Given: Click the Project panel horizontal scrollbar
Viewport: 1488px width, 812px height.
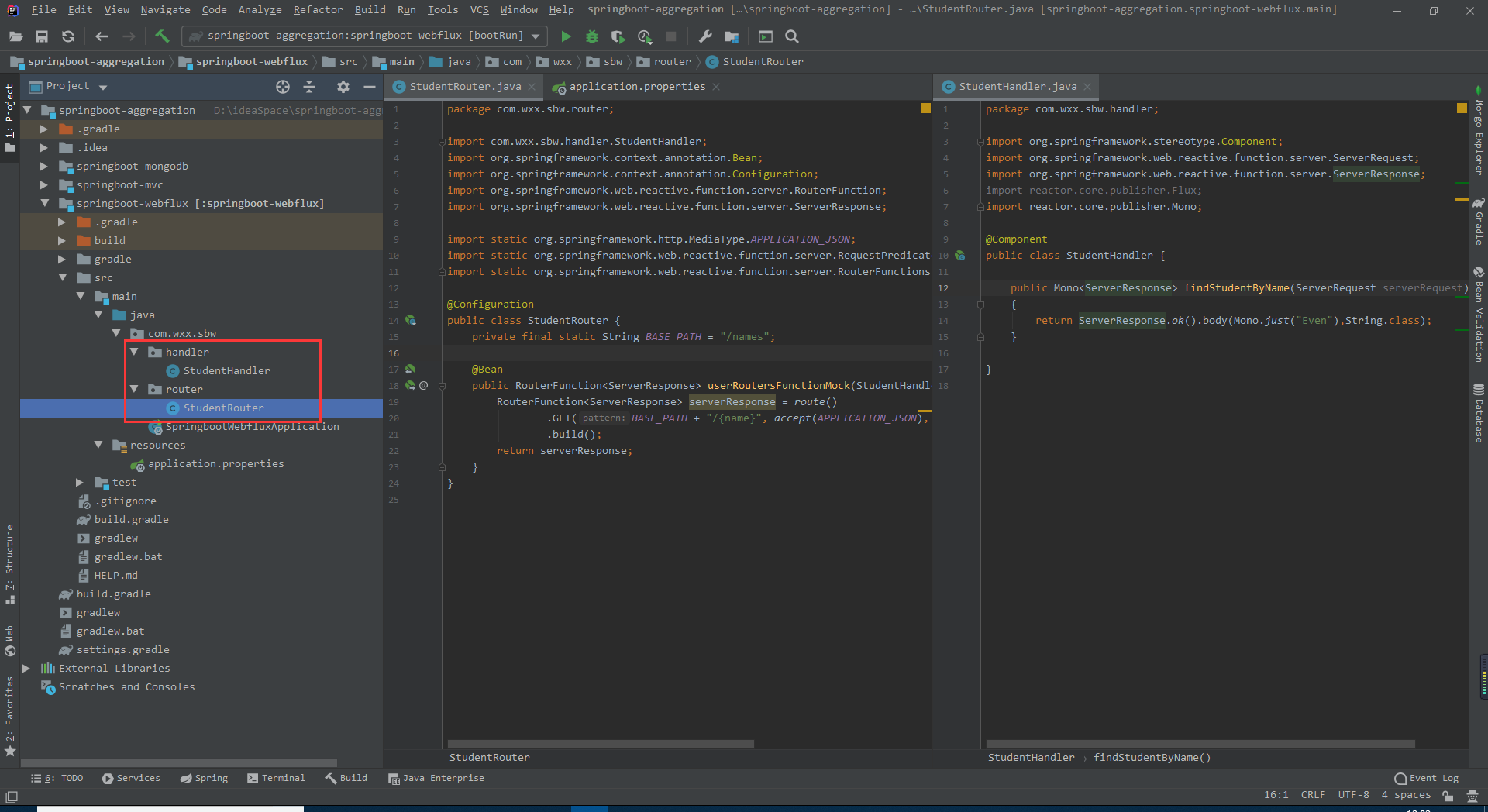Looking at the screenshot, I should point(179,762).
